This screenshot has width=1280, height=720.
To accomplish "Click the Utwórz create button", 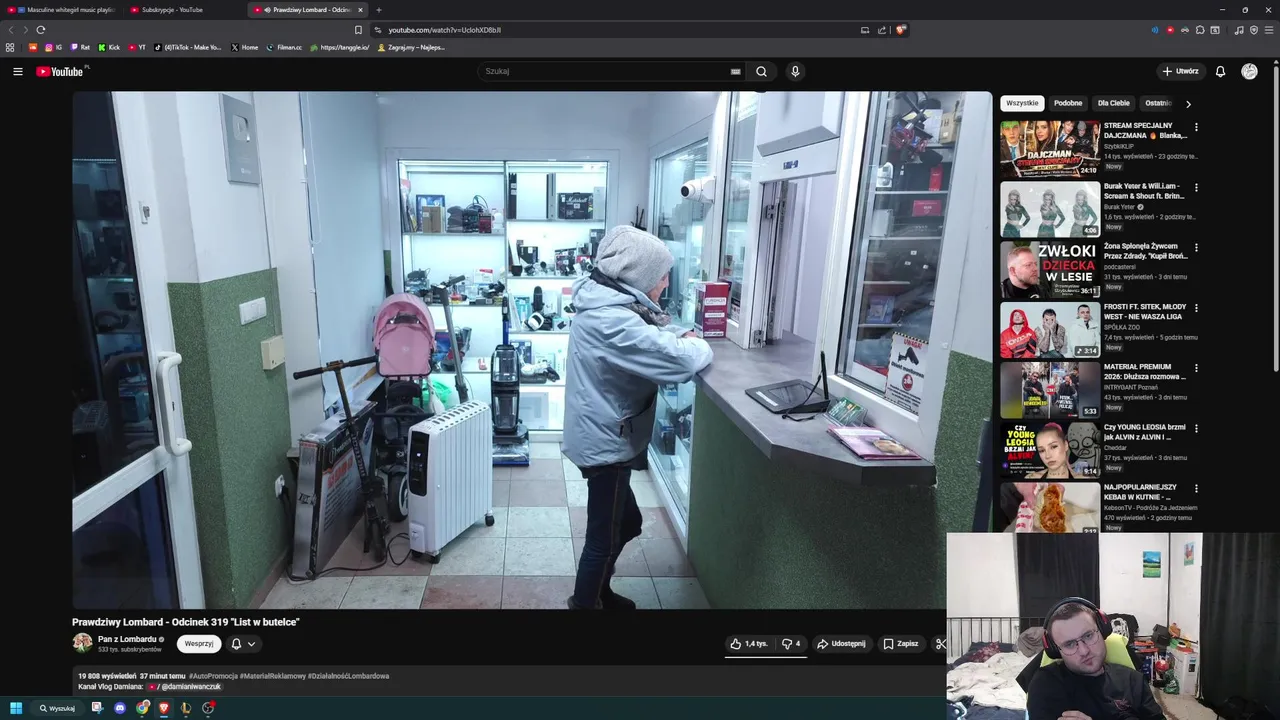I will 1180,71.
